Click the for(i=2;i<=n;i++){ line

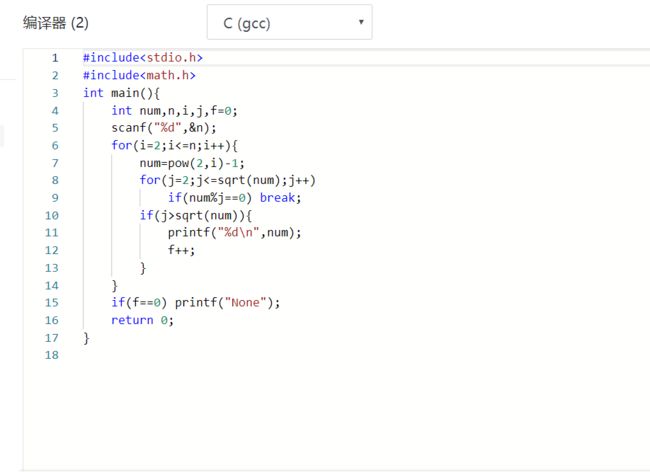pos(174,145)
